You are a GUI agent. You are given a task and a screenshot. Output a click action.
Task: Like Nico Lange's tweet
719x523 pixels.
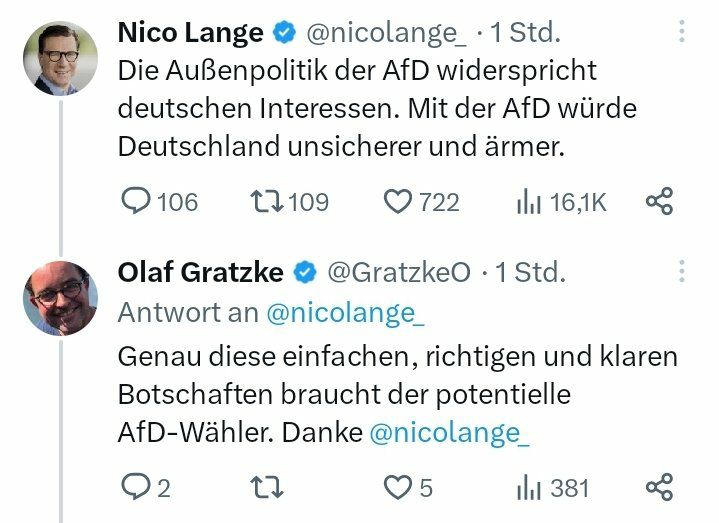click(398, 202)
